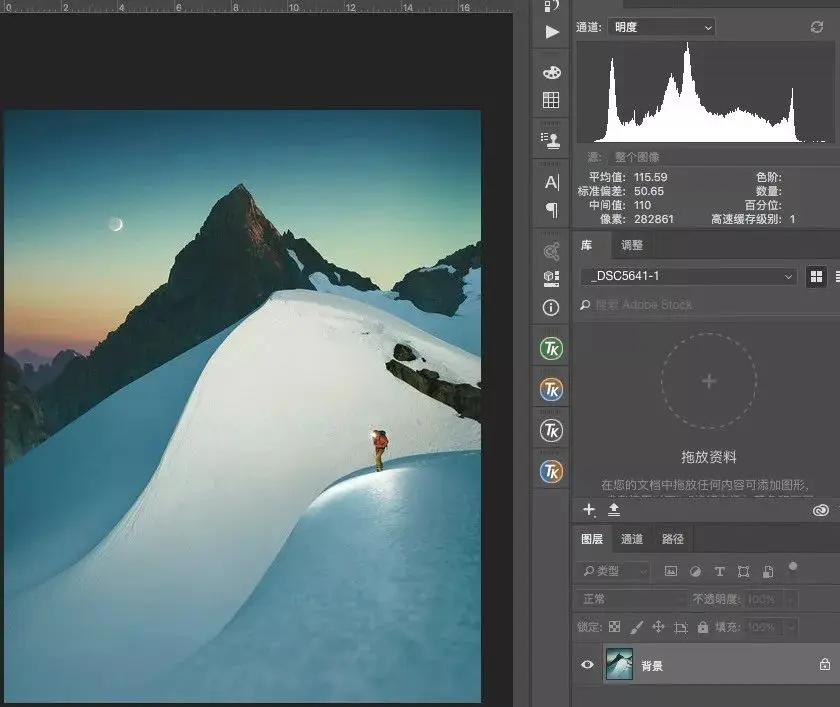The width and height of the screenshot is (840, 707).
Task: Open the 正常 blend mode dropdown
Action: (x=631, y=599)
